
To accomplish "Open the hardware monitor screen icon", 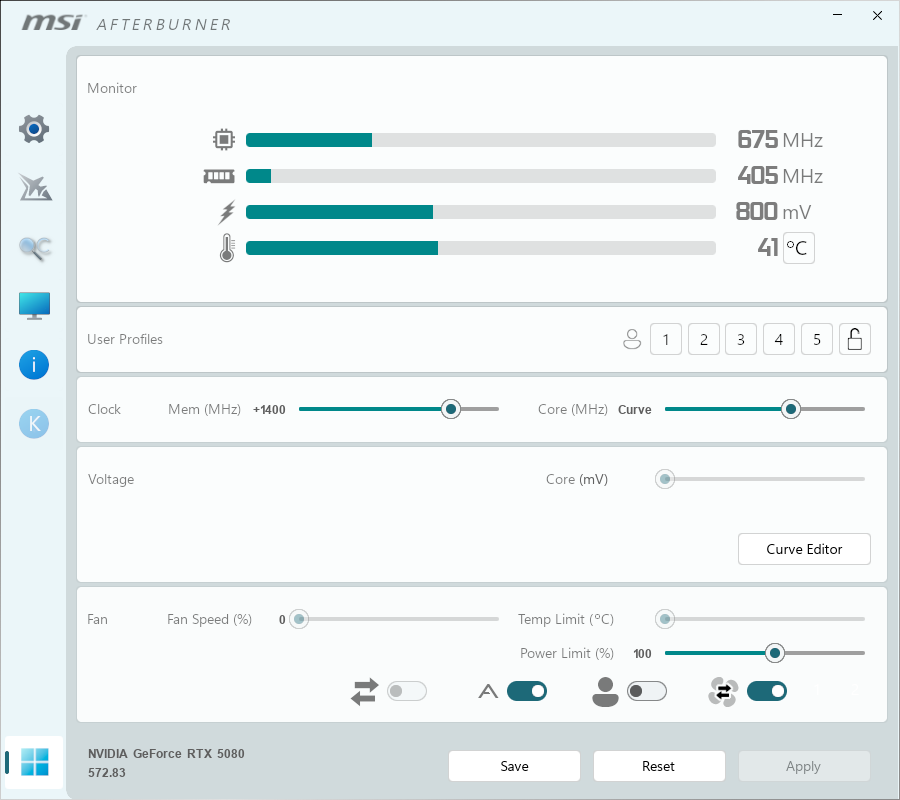I will tap(34, 306).
